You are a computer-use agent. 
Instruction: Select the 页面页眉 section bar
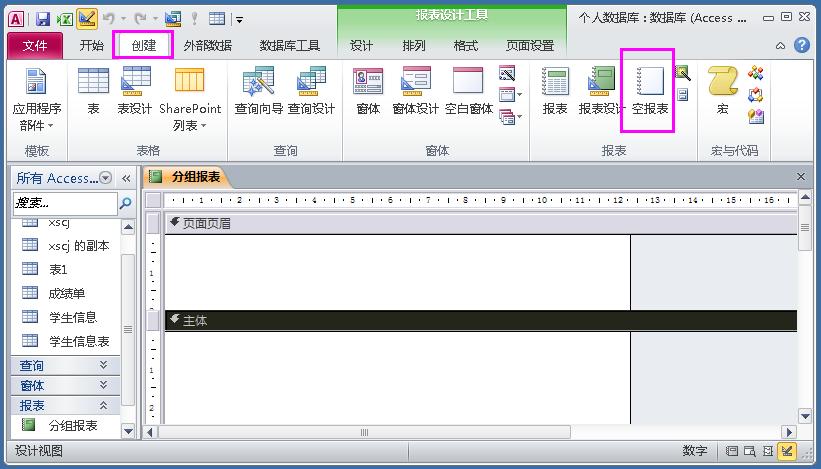pyautogui.click(x=481, y=224)
